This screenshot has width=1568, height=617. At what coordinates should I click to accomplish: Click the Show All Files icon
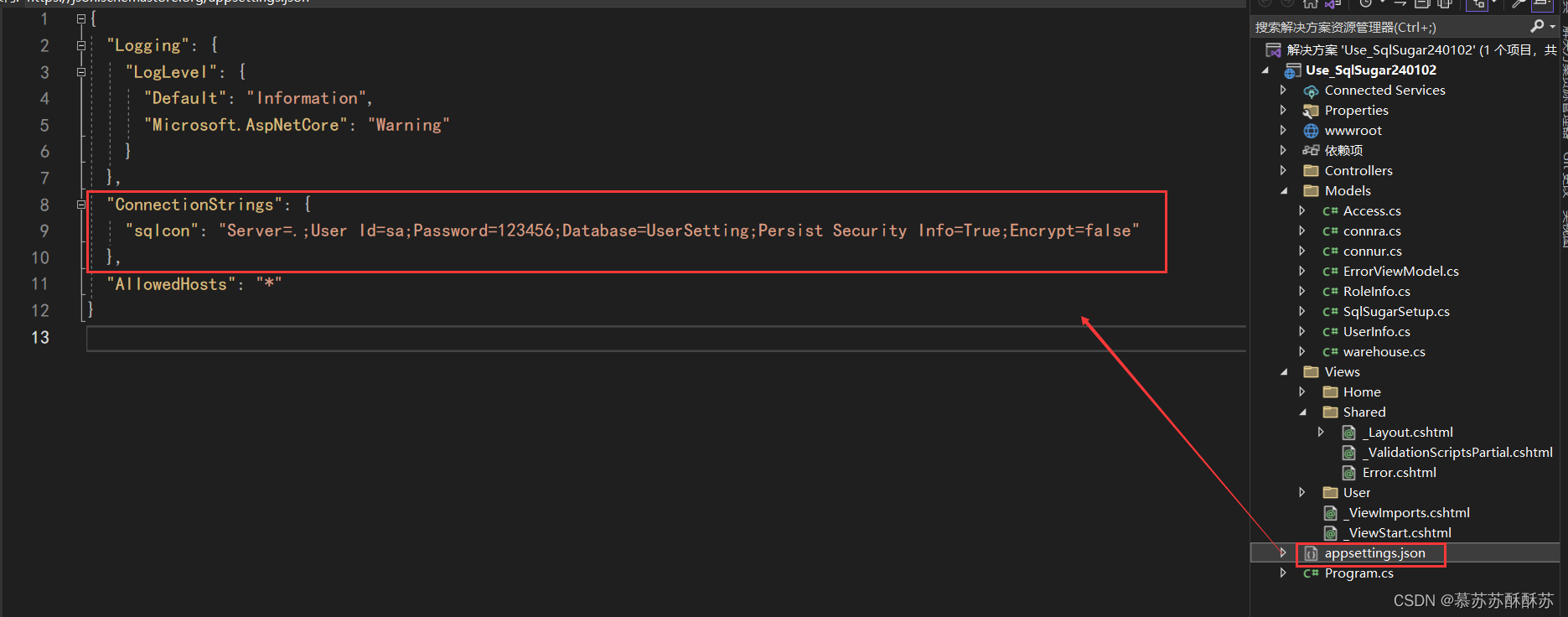pyautogui.click(x=1444, y=4)
